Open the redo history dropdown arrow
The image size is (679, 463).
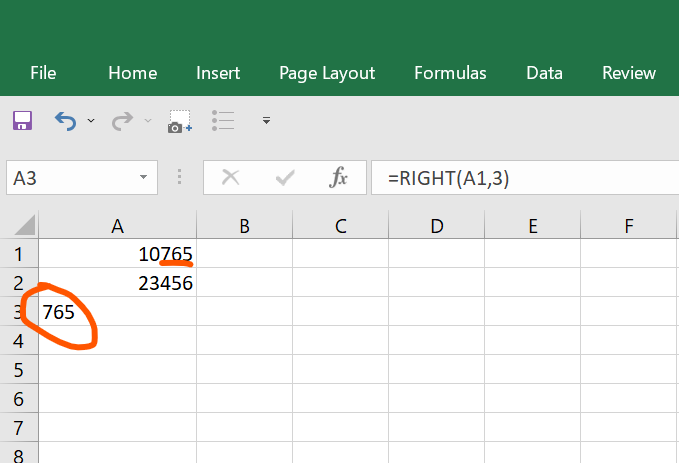click(x=148, y=120)
